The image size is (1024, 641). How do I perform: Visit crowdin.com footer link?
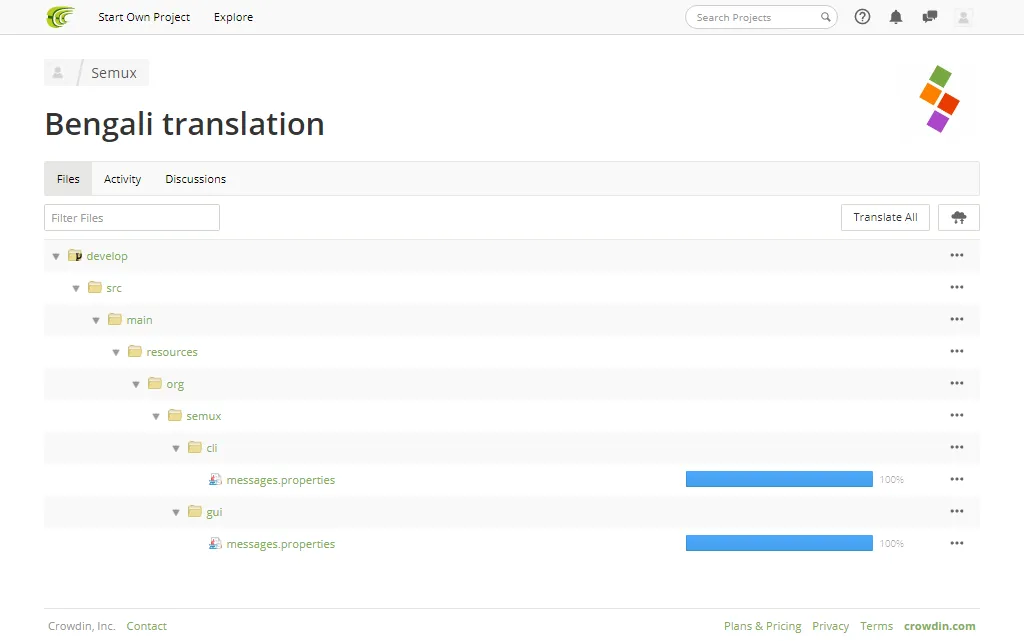[939, 626]
